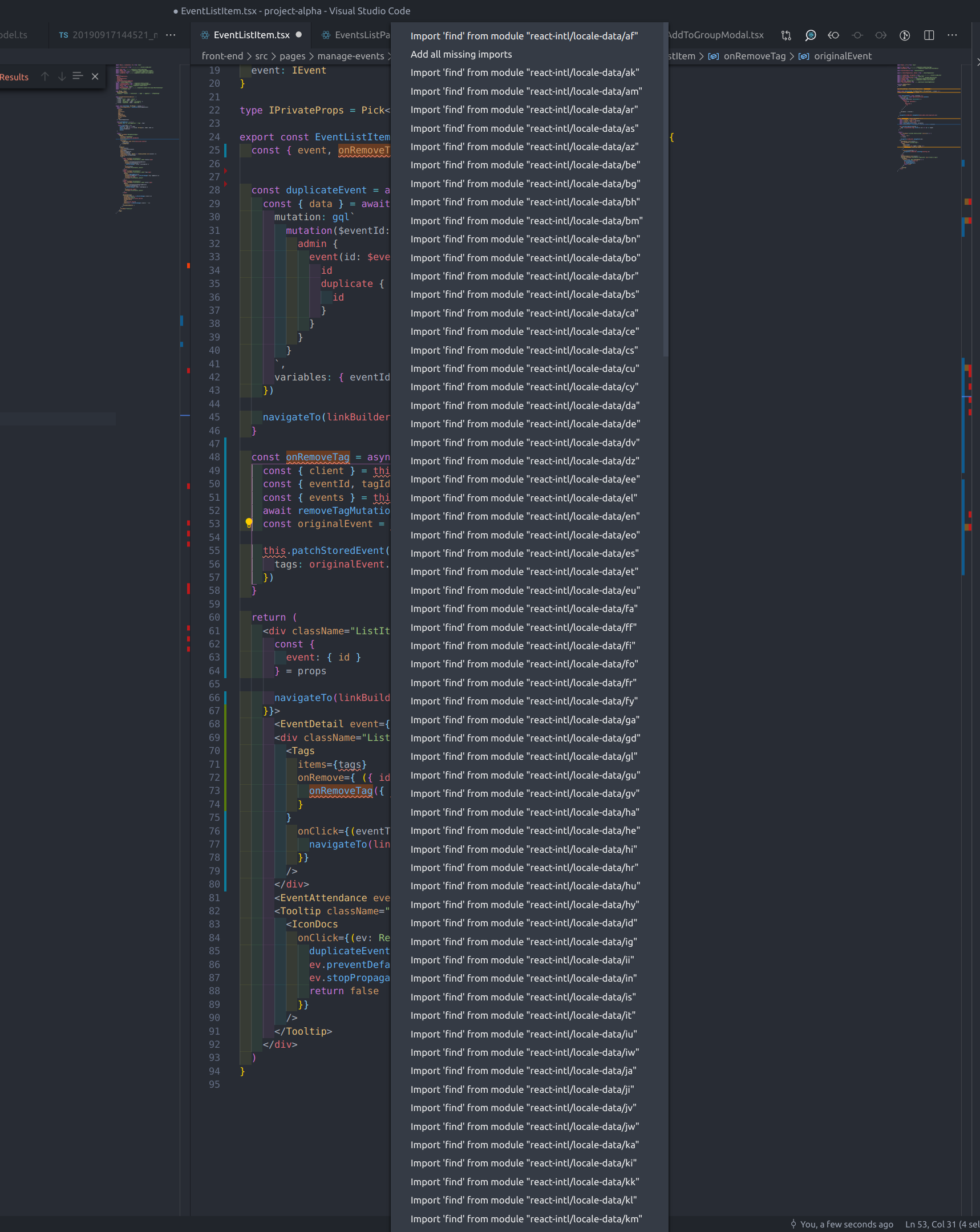This screenshot has height=1232, width=980.
Task: Click the quick fix lightbulb on line 53
Action: tap(249, 522)
